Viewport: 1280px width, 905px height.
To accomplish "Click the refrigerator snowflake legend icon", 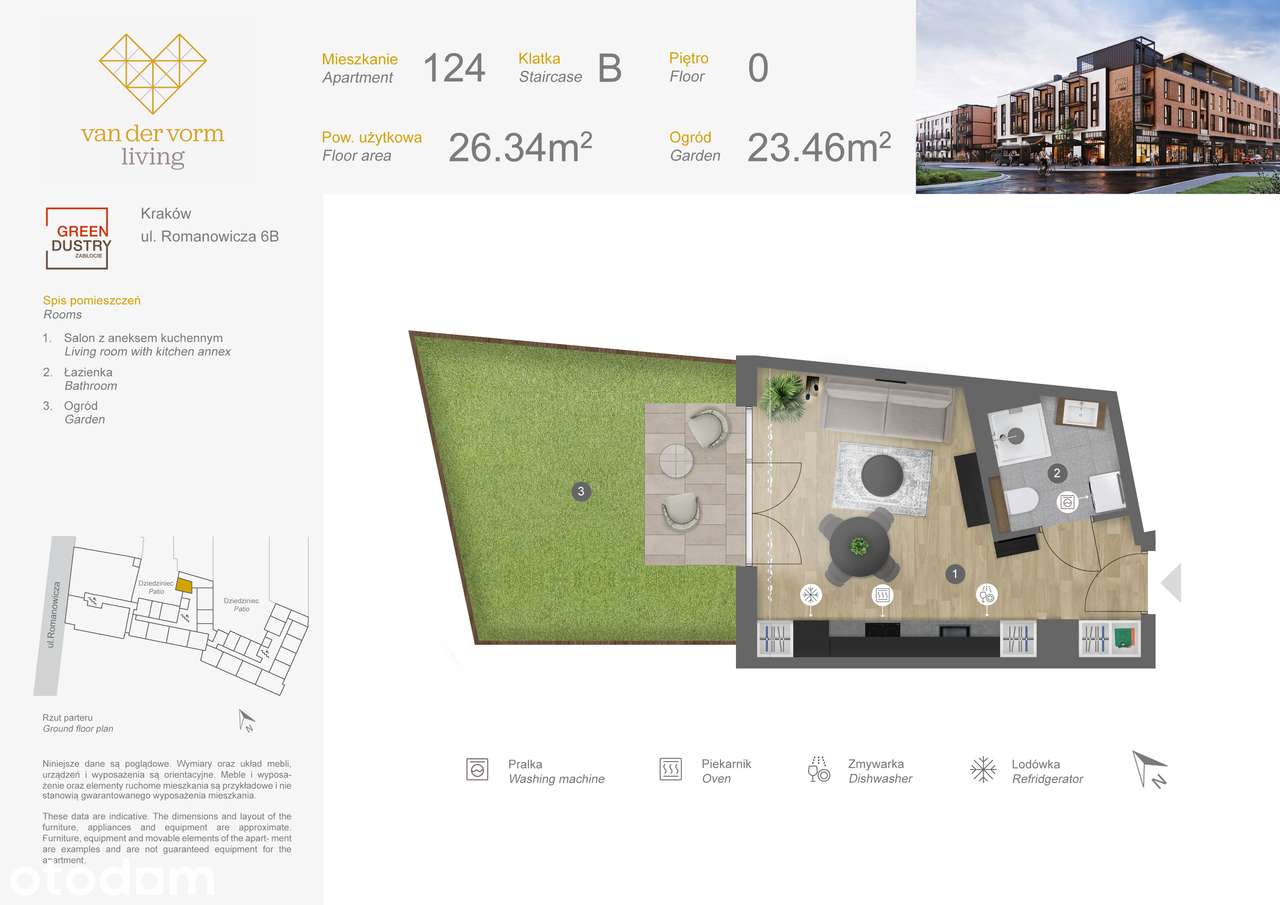I will [x=983, y=770].
